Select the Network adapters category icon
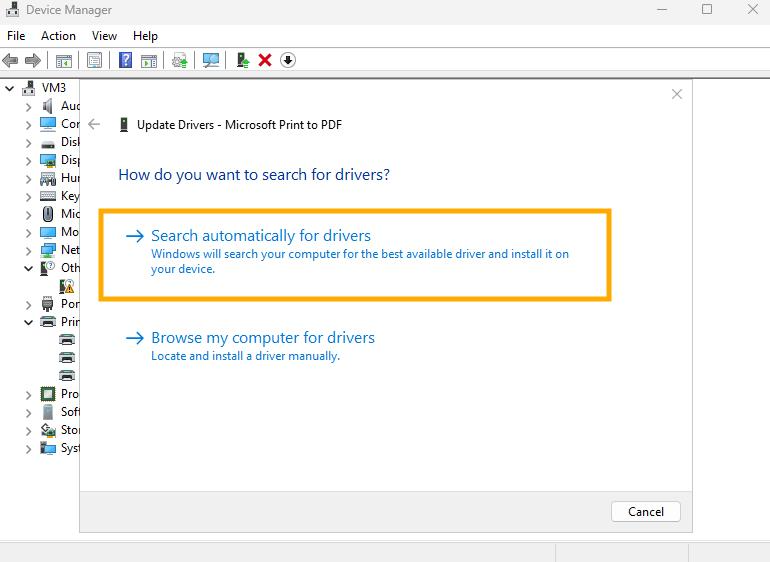This screenshot has width=770, height=562. (48, 250)
